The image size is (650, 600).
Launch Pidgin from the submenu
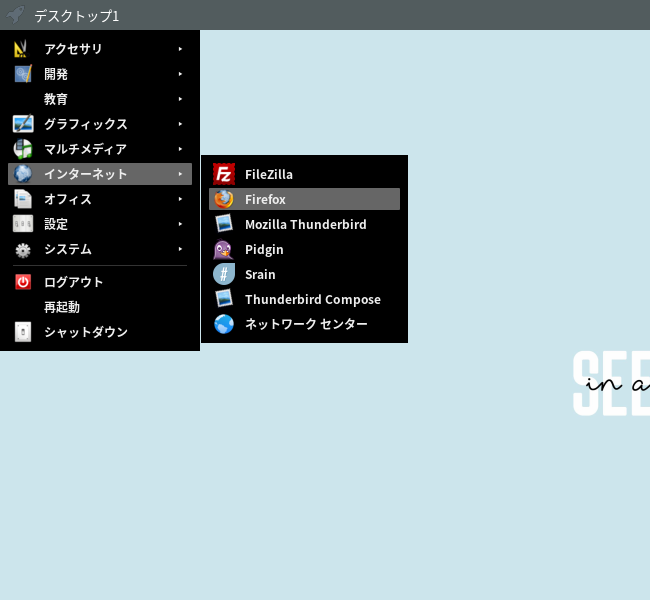coord(304,249)
